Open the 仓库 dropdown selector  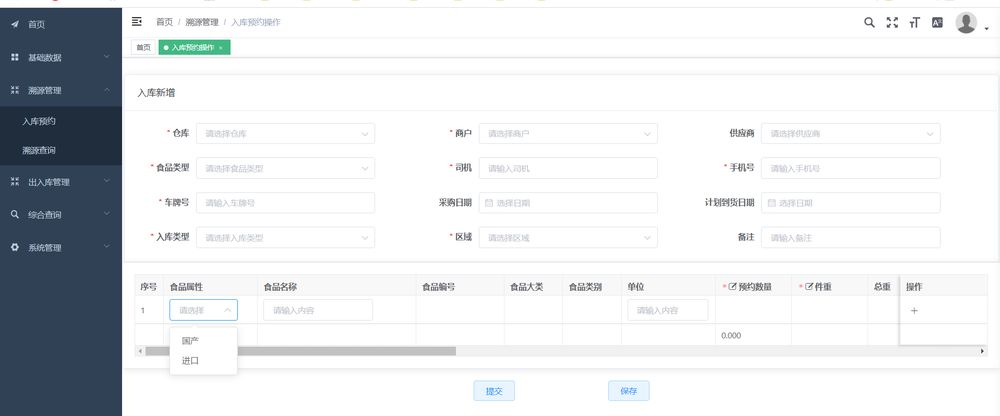(x=285, y=133)
